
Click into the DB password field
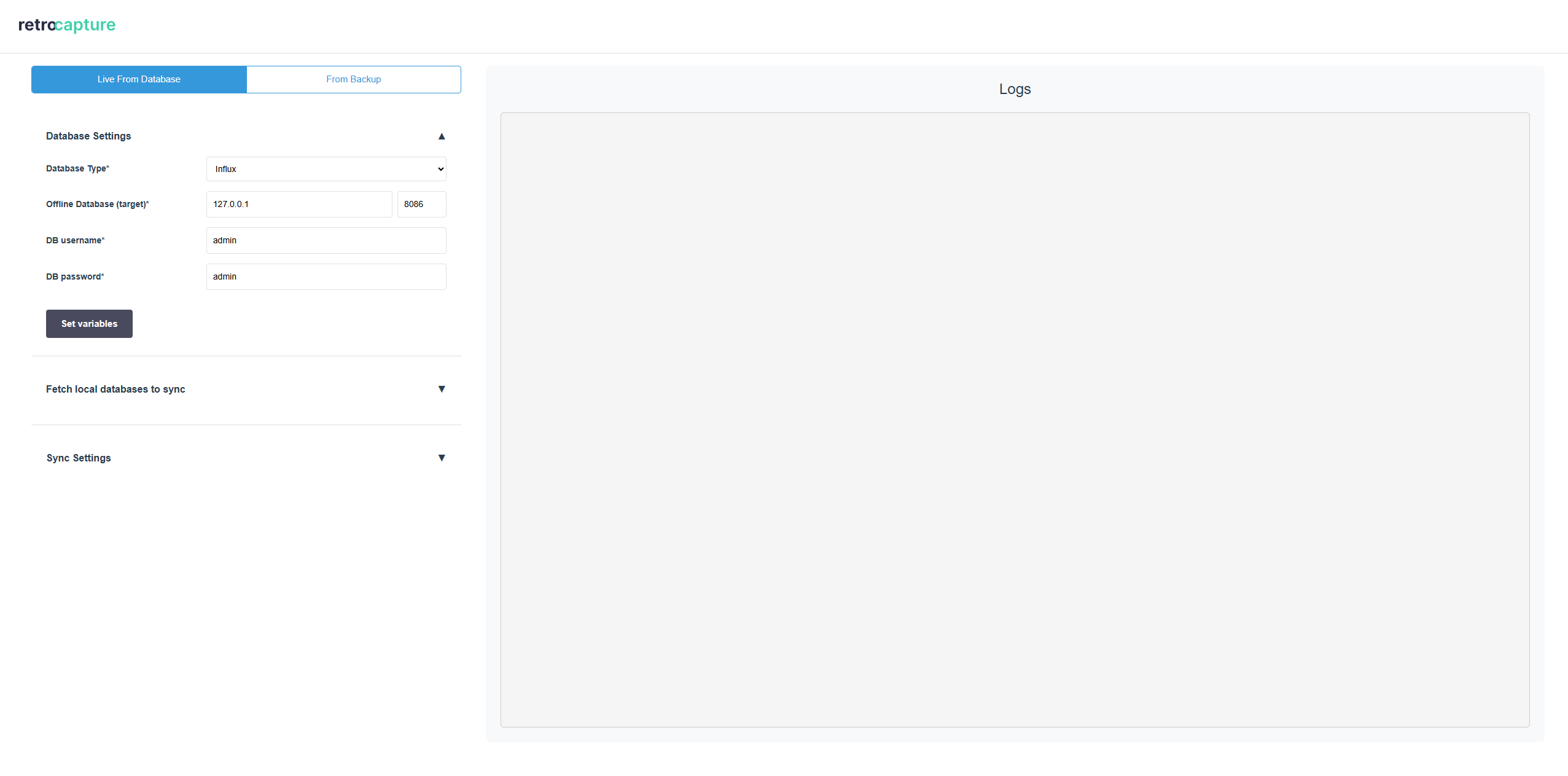[326, 276]
